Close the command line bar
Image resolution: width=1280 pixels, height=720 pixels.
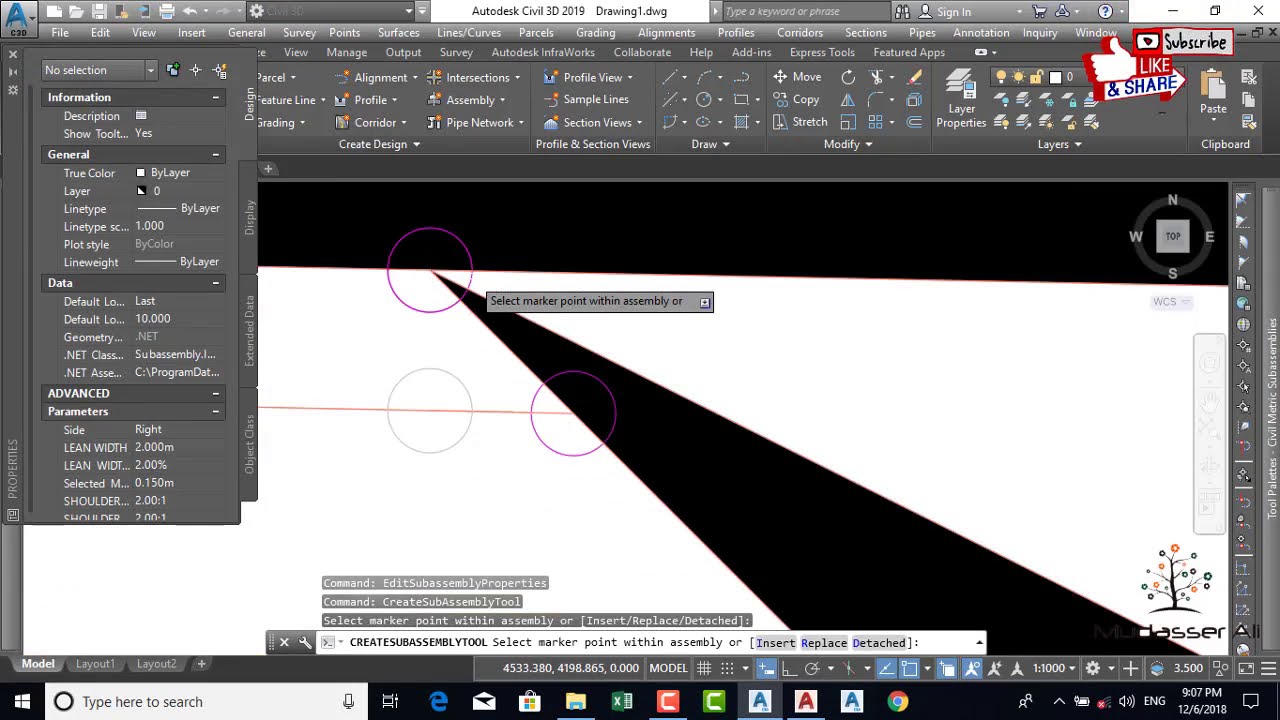tap(284, 643)
